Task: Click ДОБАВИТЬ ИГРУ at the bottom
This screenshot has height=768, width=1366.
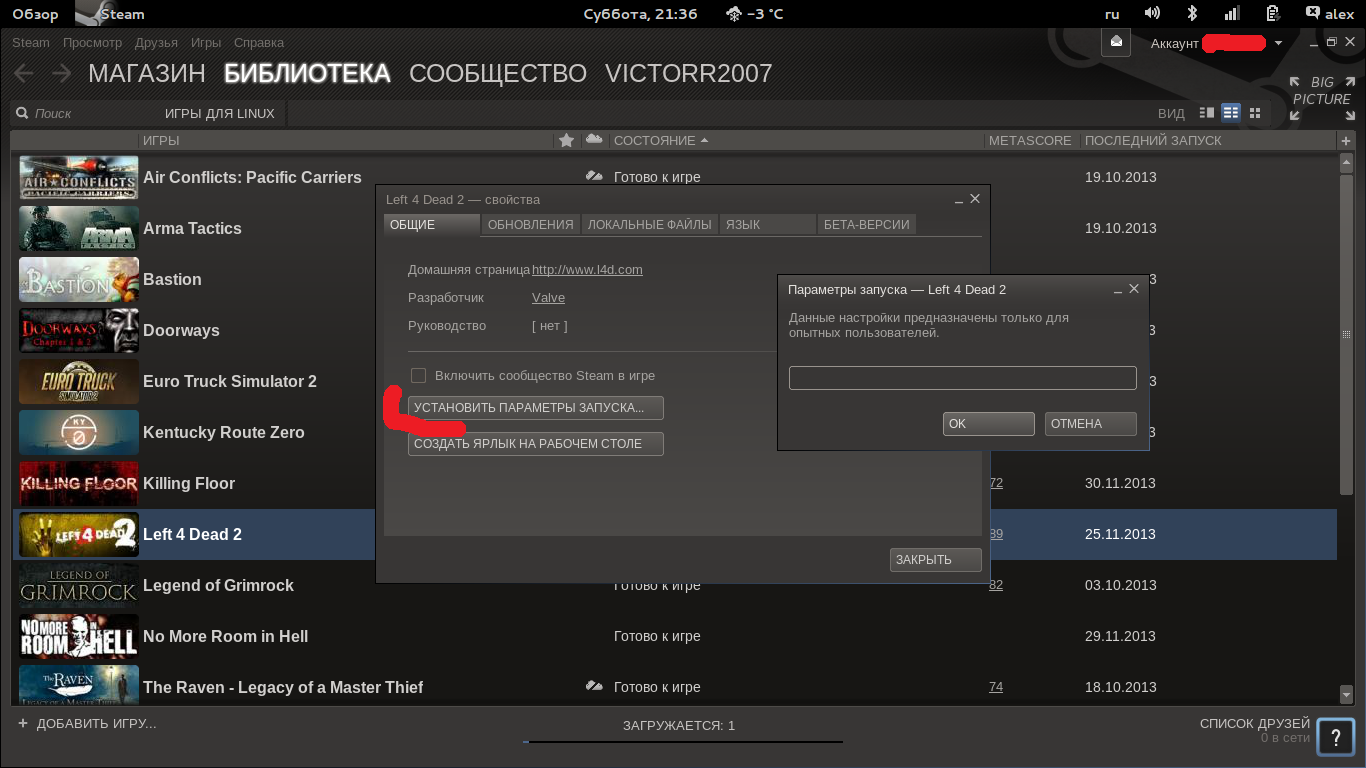Action: tap(87, 724)
